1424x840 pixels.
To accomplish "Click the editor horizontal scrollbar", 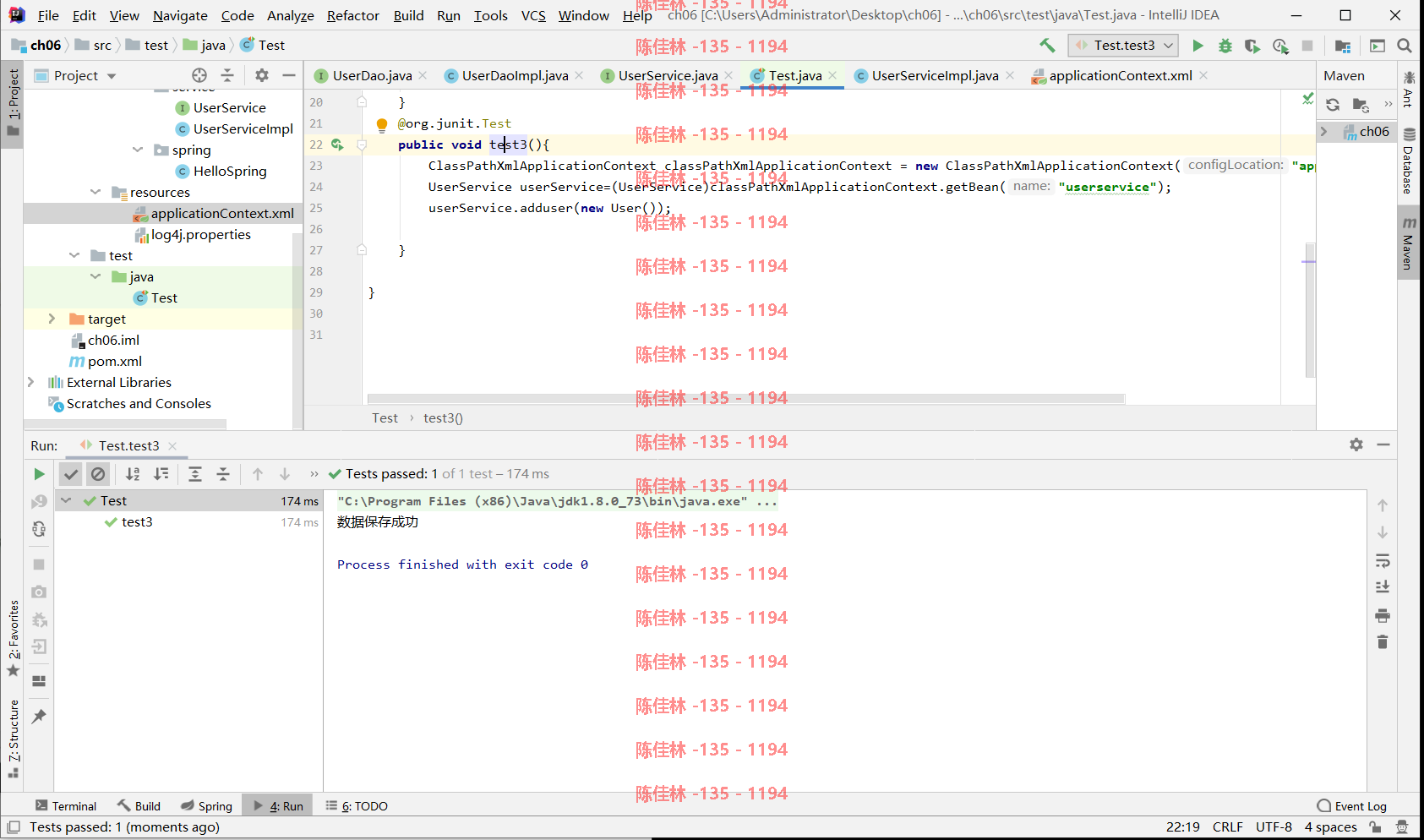I will click(x=745, y=399).
